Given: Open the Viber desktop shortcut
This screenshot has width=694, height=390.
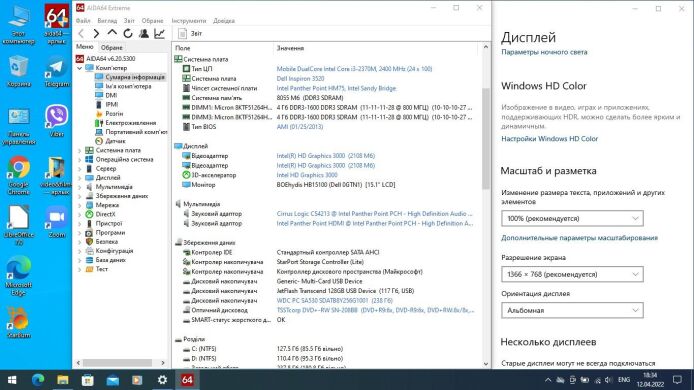Looking at the screenshot, I should [x=57, y=120].
